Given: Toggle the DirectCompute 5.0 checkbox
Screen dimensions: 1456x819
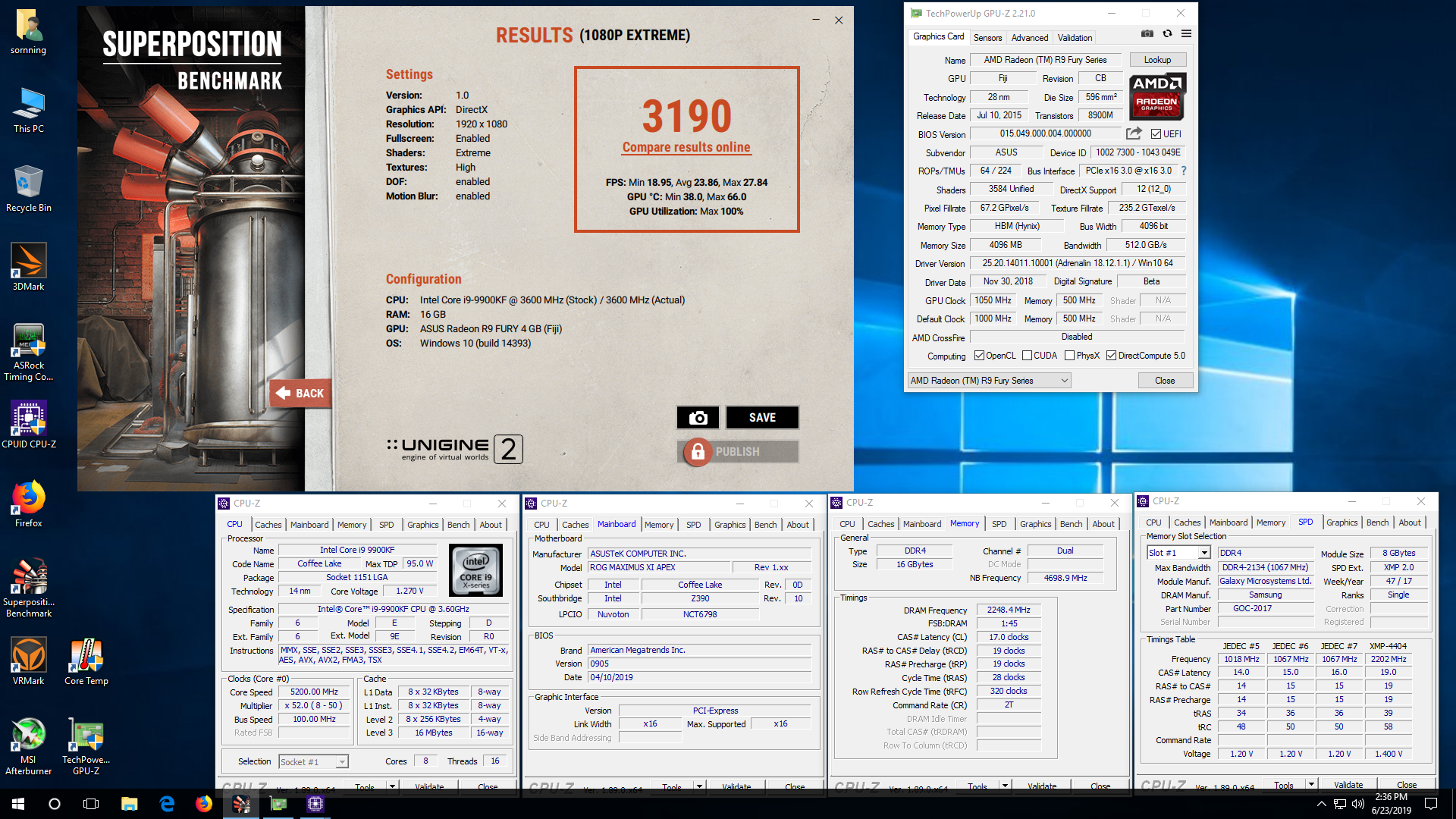Looking at the screenshot, I should 1111,356.
